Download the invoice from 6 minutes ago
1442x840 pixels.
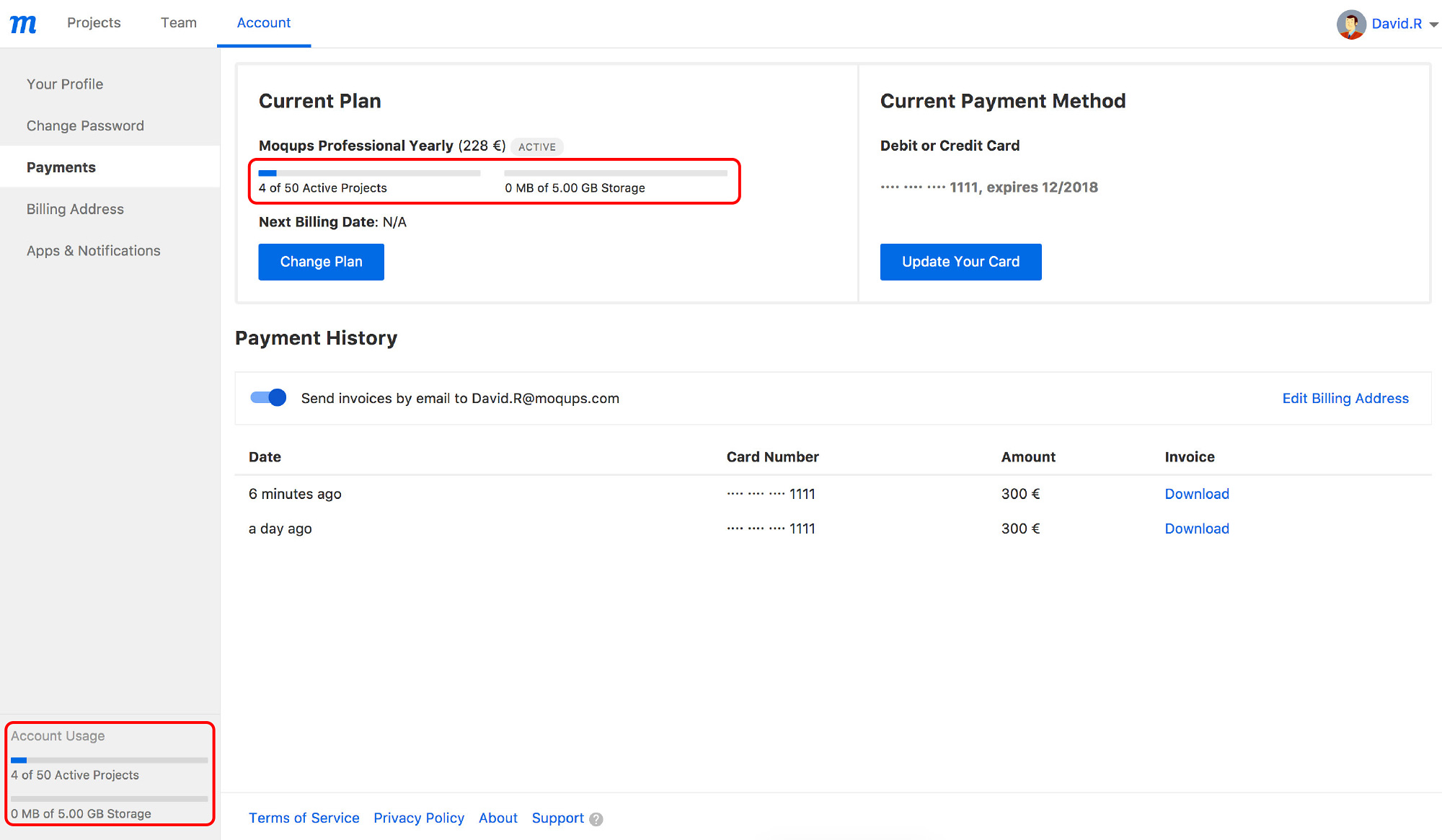[1196, 494]
